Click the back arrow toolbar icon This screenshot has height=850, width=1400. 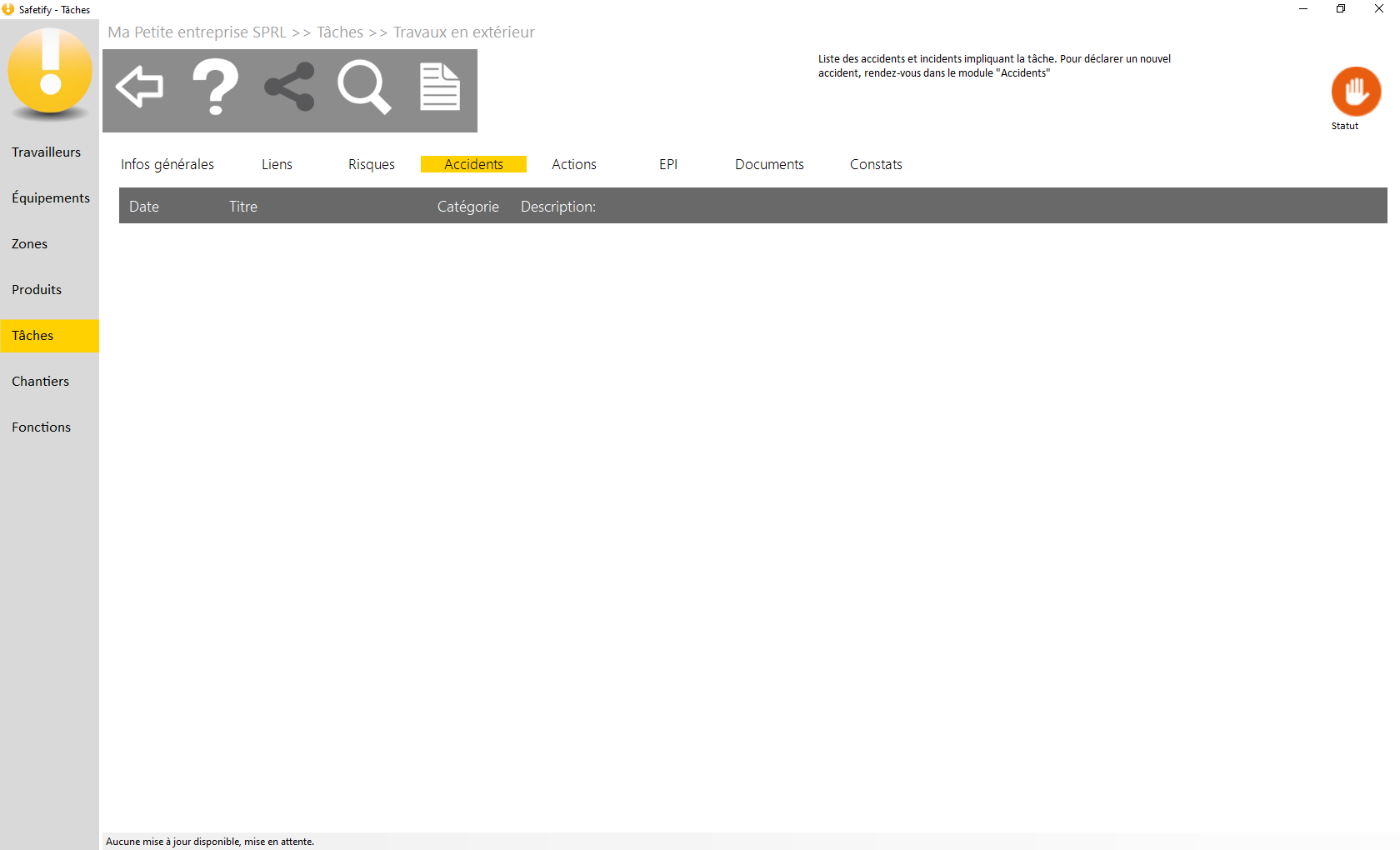click(139, 87)
